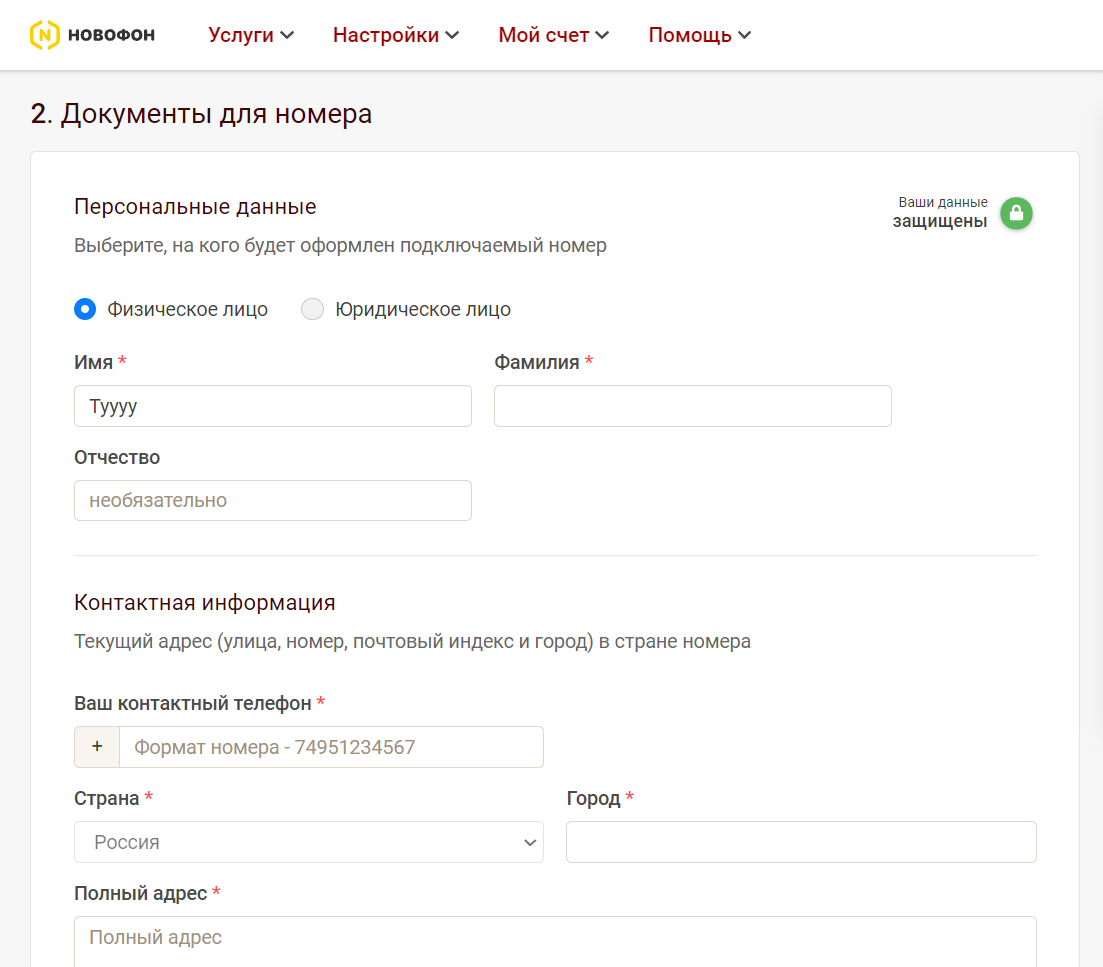Click the Полный адрес text area
This screenshot has width=1103, height=967.
tap(555, 940)
